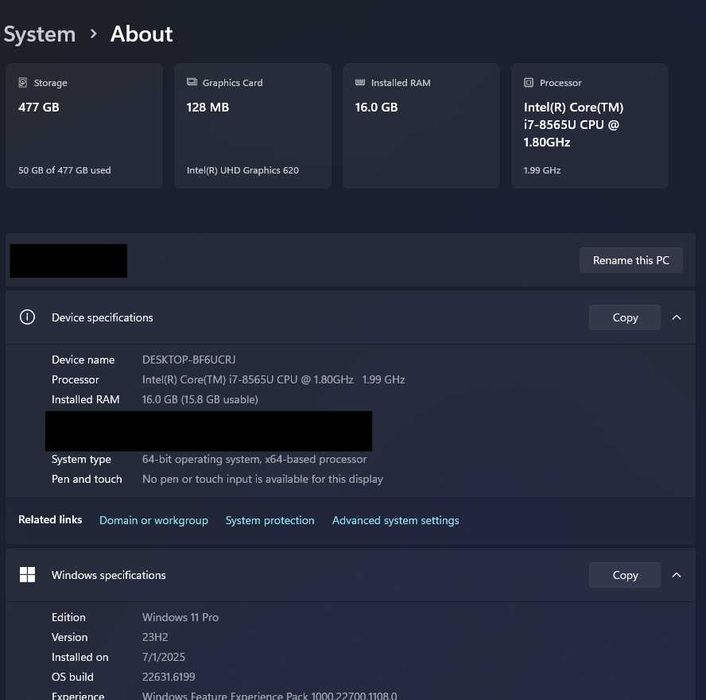Viewport: 706px width, 700px height.
Task: Click the Windows logo icon beside Windows specifications
Action: point(27,574)
